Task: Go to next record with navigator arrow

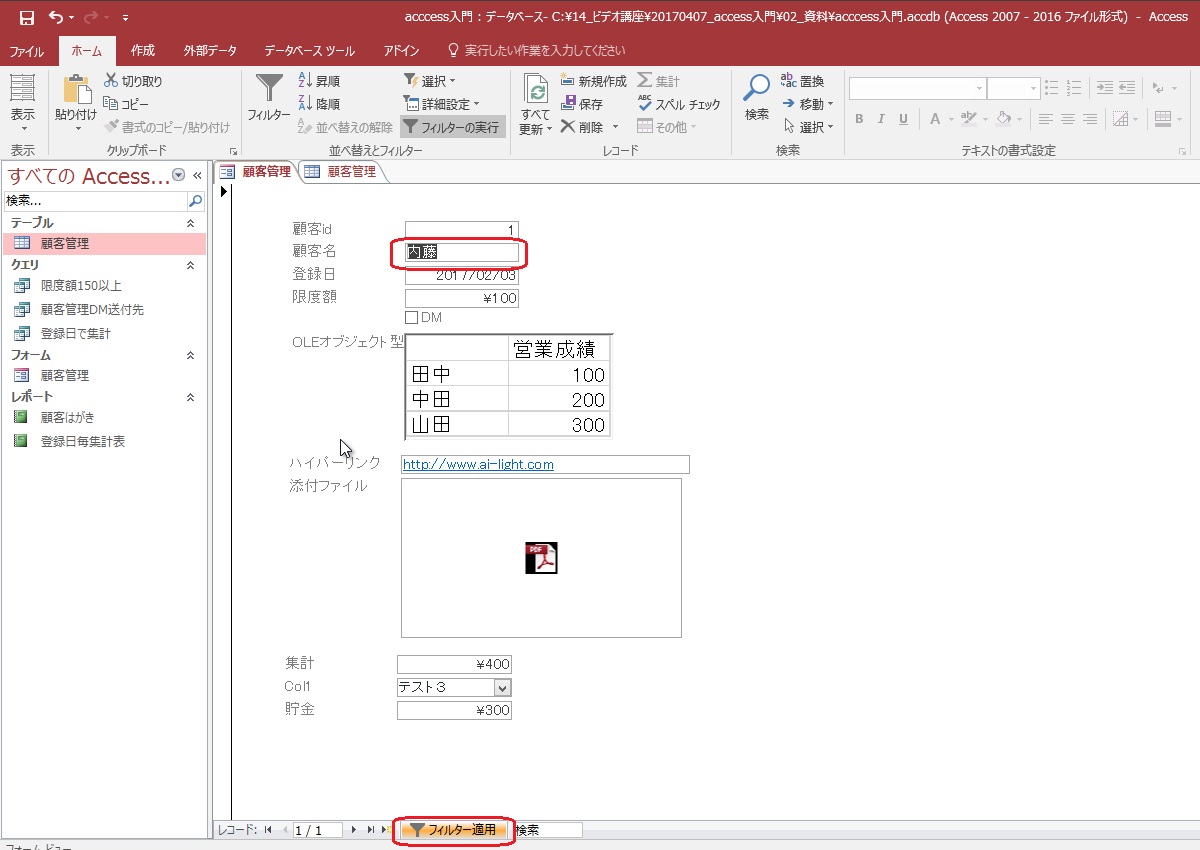Action: tap(353, 830)
